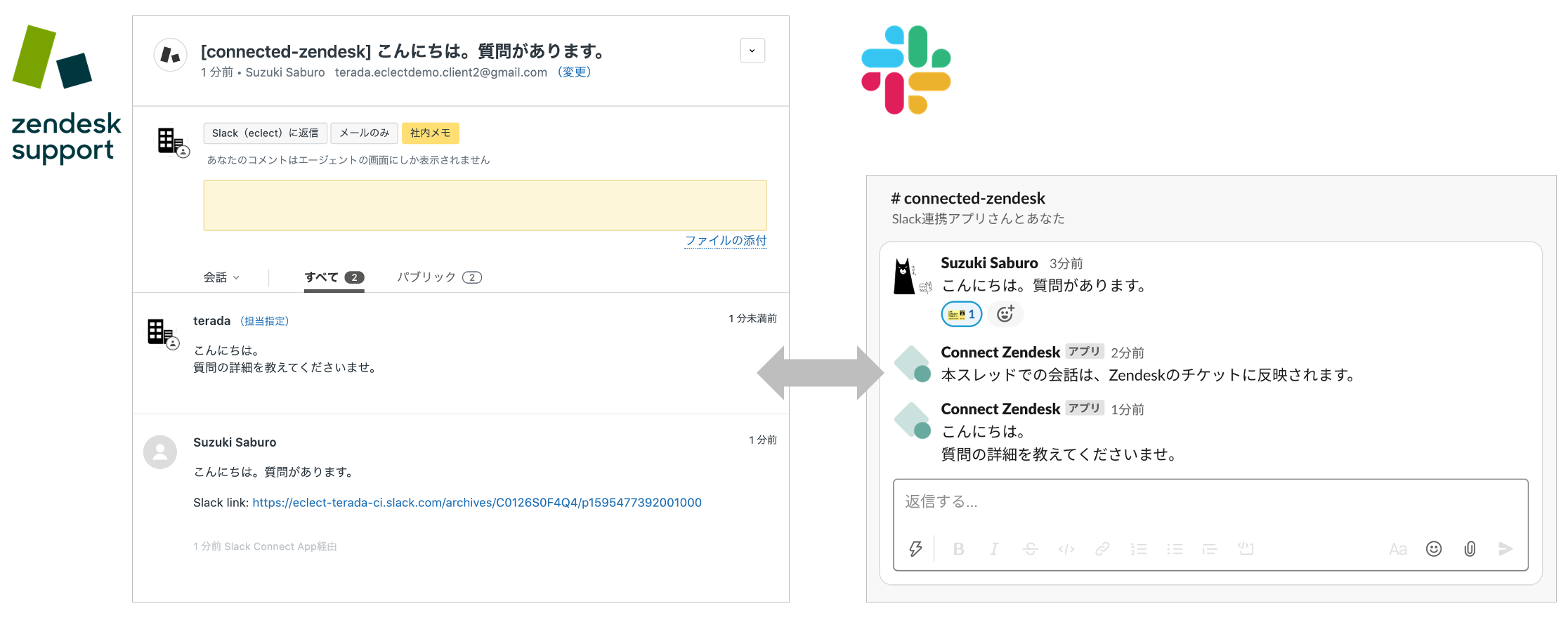This screenshot has height=639, width=1568.
Task: Open the emoji picker in Slack composer
Action: pos(1434,549)
